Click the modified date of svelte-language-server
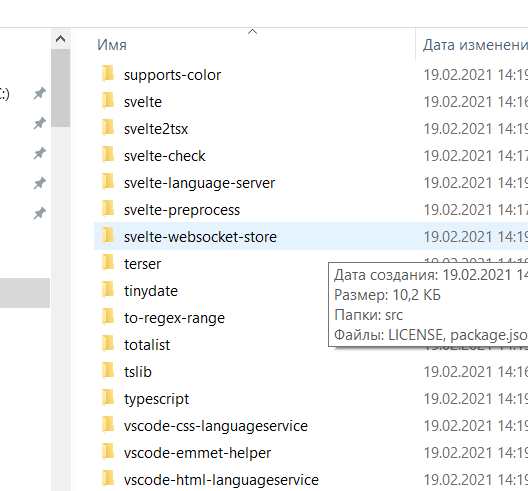The image size is (528, 491). click(475, 183)
